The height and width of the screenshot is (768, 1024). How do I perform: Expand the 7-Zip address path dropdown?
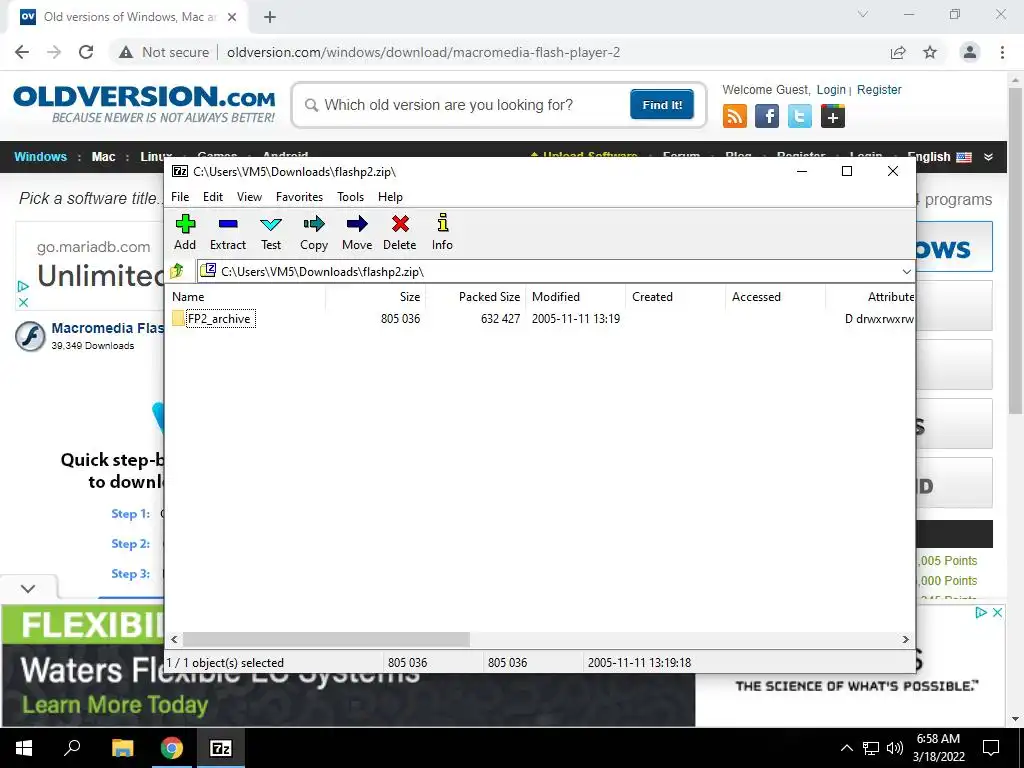pyautogui.click(x=906, y=272)
